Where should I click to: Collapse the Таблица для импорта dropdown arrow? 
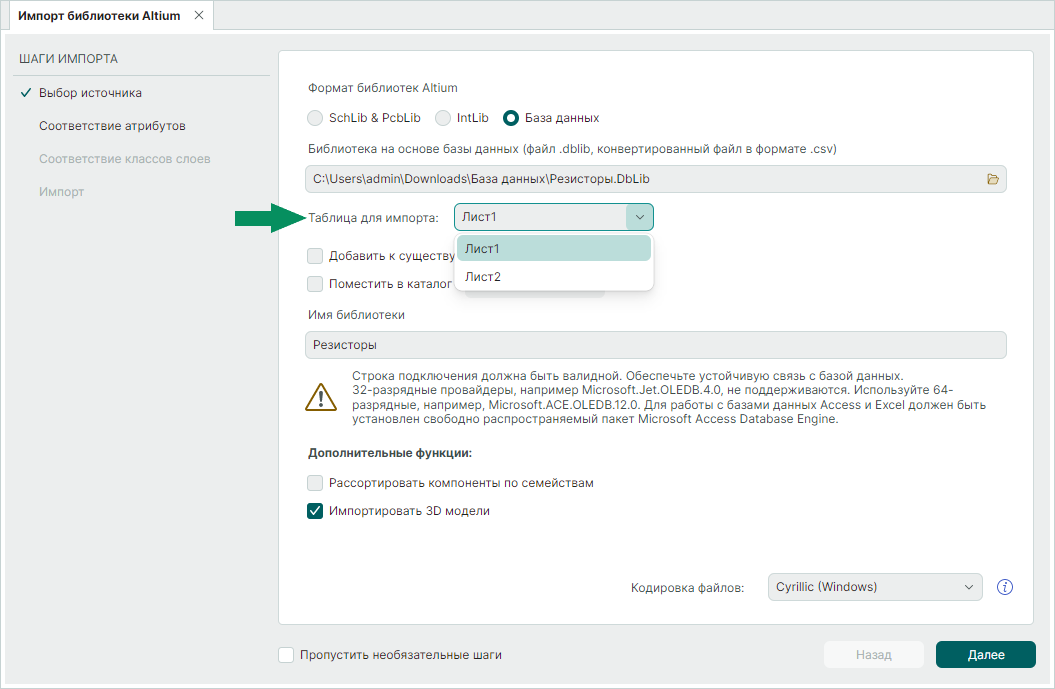639,217
